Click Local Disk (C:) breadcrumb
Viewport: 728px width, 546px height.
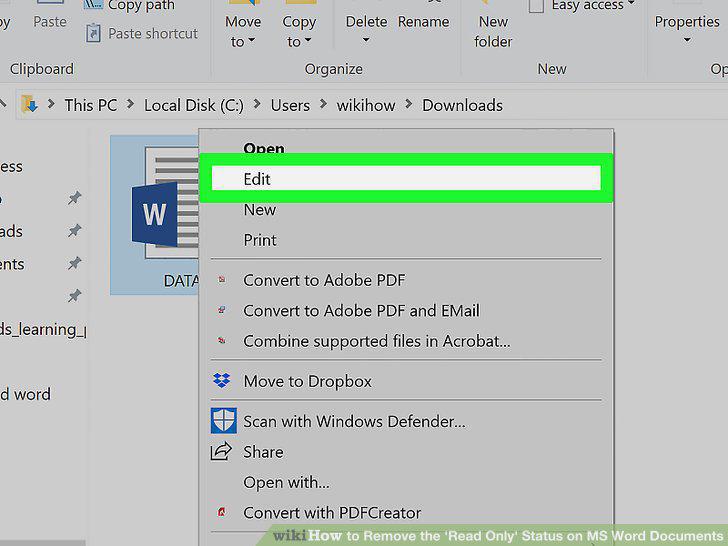(194, 105)
